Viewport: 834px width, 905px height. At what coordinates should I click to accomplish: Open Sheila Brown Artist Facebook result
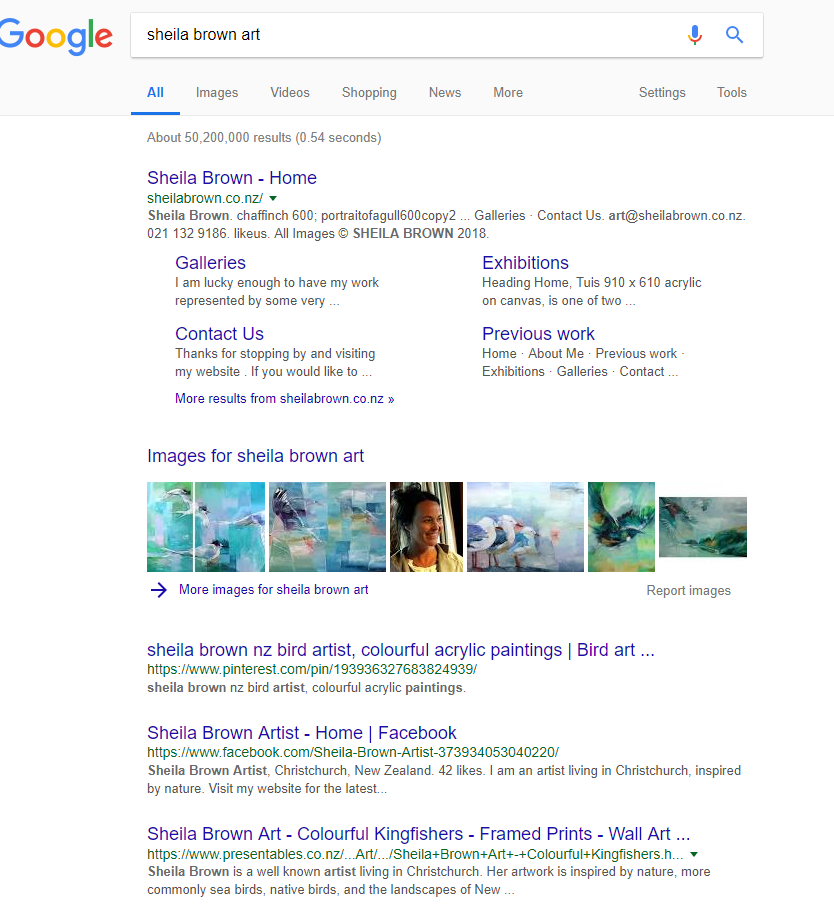[301, 733]
